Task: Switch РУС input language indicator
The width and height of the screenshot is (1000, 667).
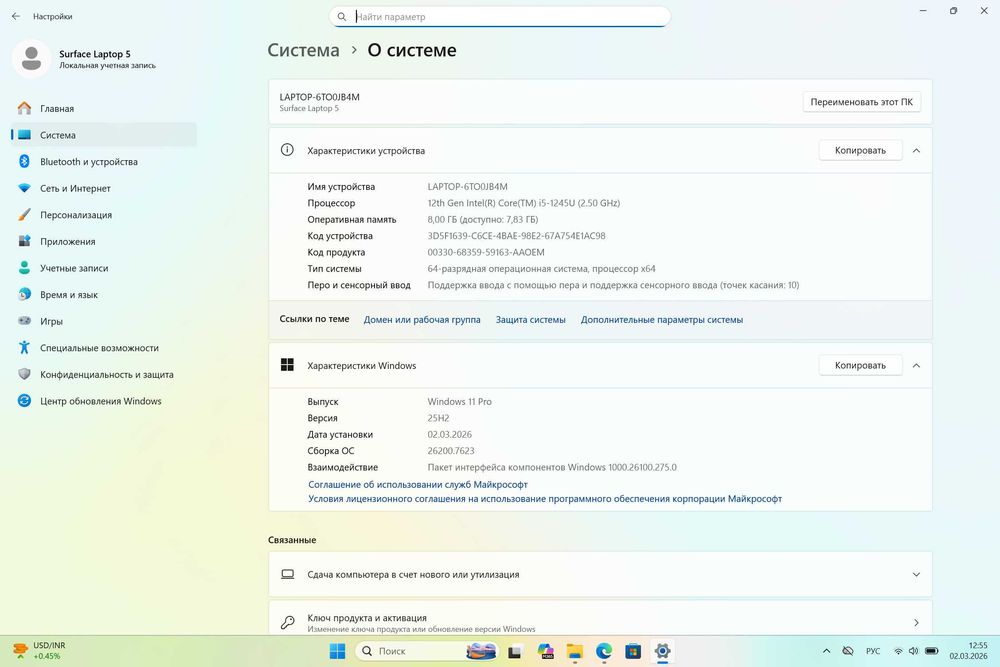Action: click(873, 651)
